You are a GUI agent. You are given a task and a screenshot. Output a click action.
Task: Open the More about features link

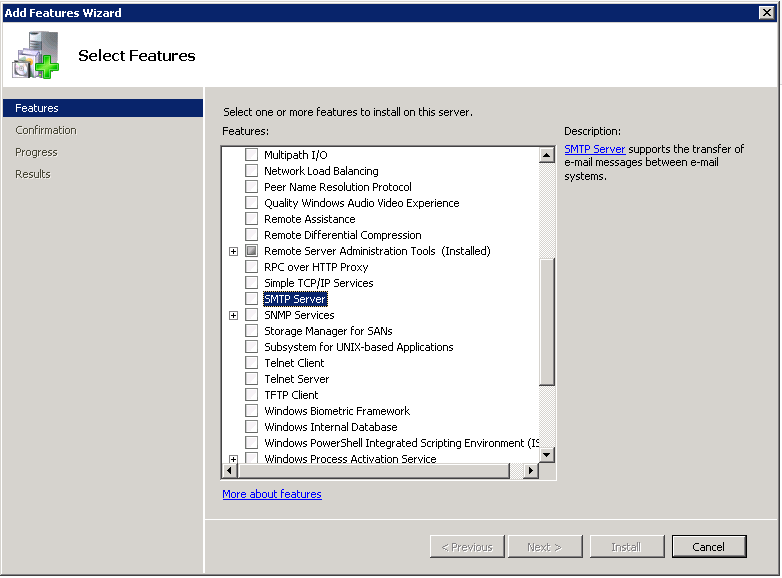point(272,494)
